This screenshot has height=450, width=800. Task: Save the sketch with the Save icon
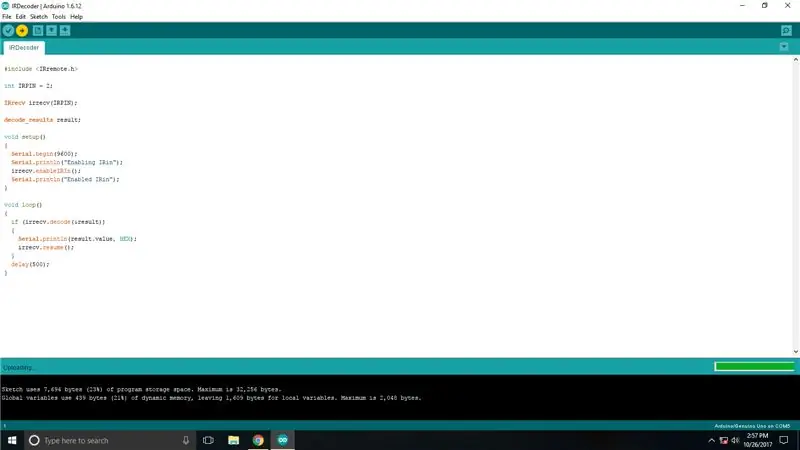[65, 31]
